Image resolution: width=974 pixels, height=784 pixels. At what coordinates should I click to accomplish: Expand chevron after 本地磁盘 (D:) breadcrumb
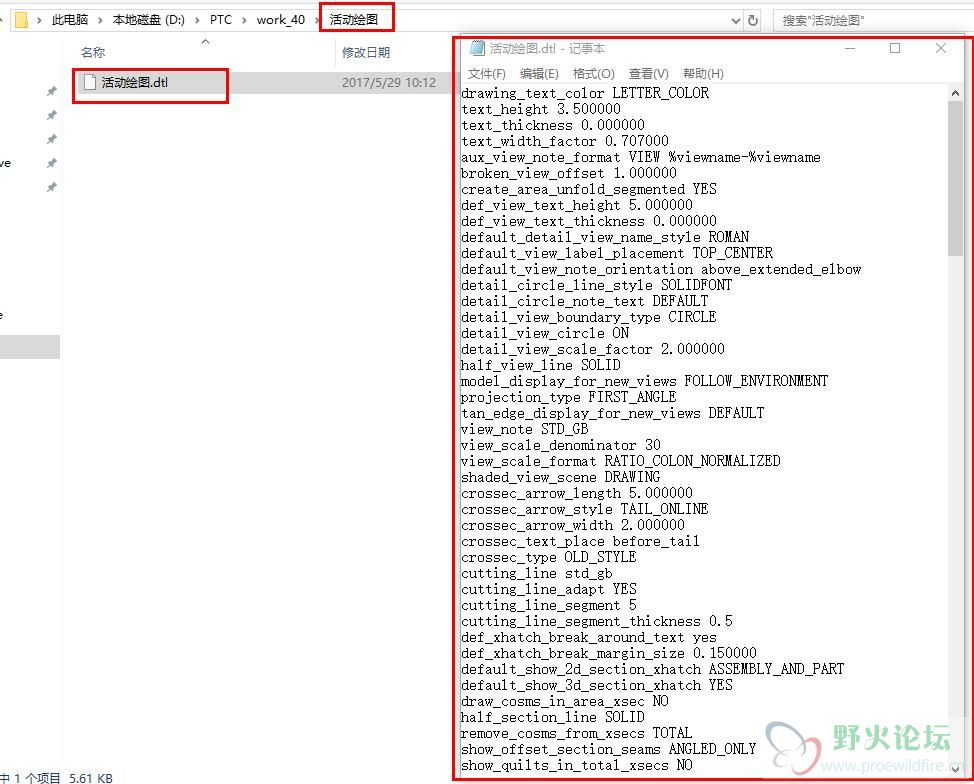(x=197, y=21)
